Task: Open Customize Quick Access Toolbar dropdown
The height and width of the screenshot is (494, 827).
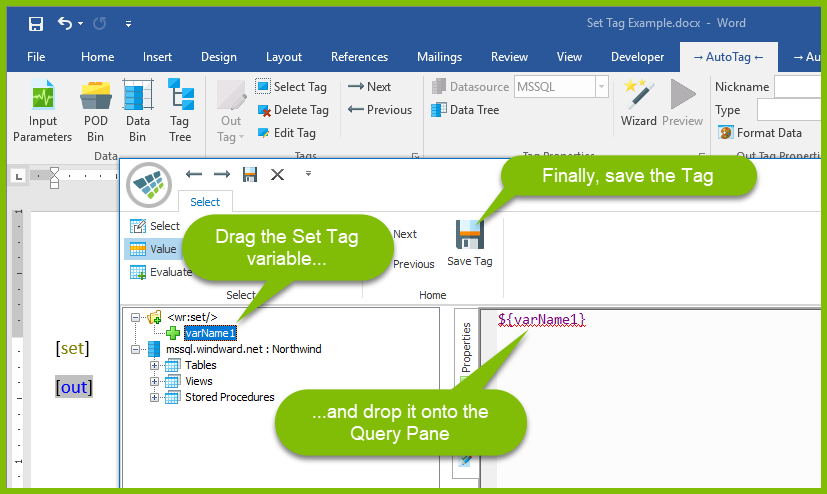Action: 128,24
